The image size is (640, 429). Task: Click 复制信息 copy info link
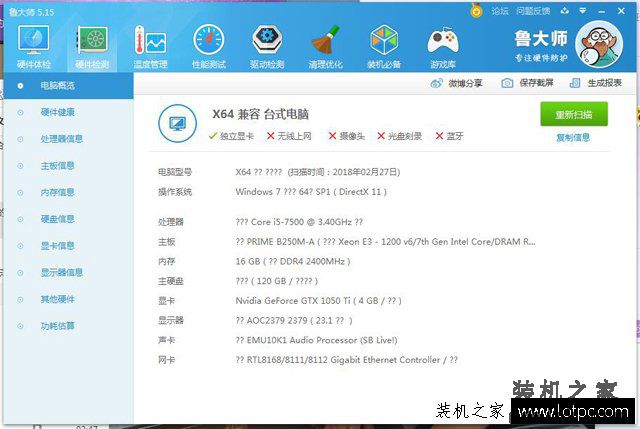pyautogui.click(x=573, y=138)
